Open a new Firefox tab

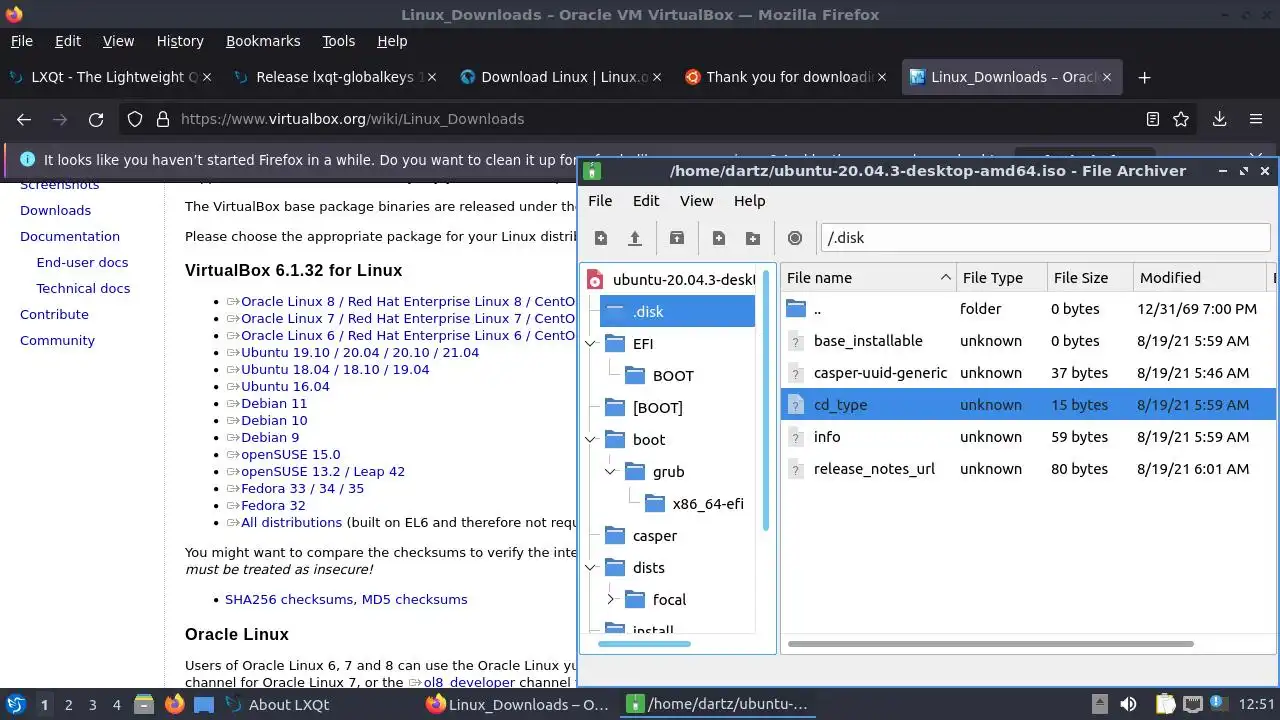click(x=1145, y=77)
